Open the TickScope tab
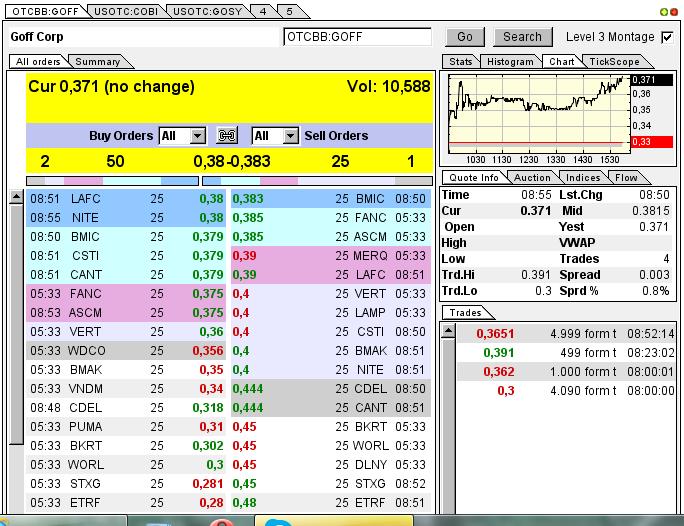The image size is (684, 526). coord(614,61)
